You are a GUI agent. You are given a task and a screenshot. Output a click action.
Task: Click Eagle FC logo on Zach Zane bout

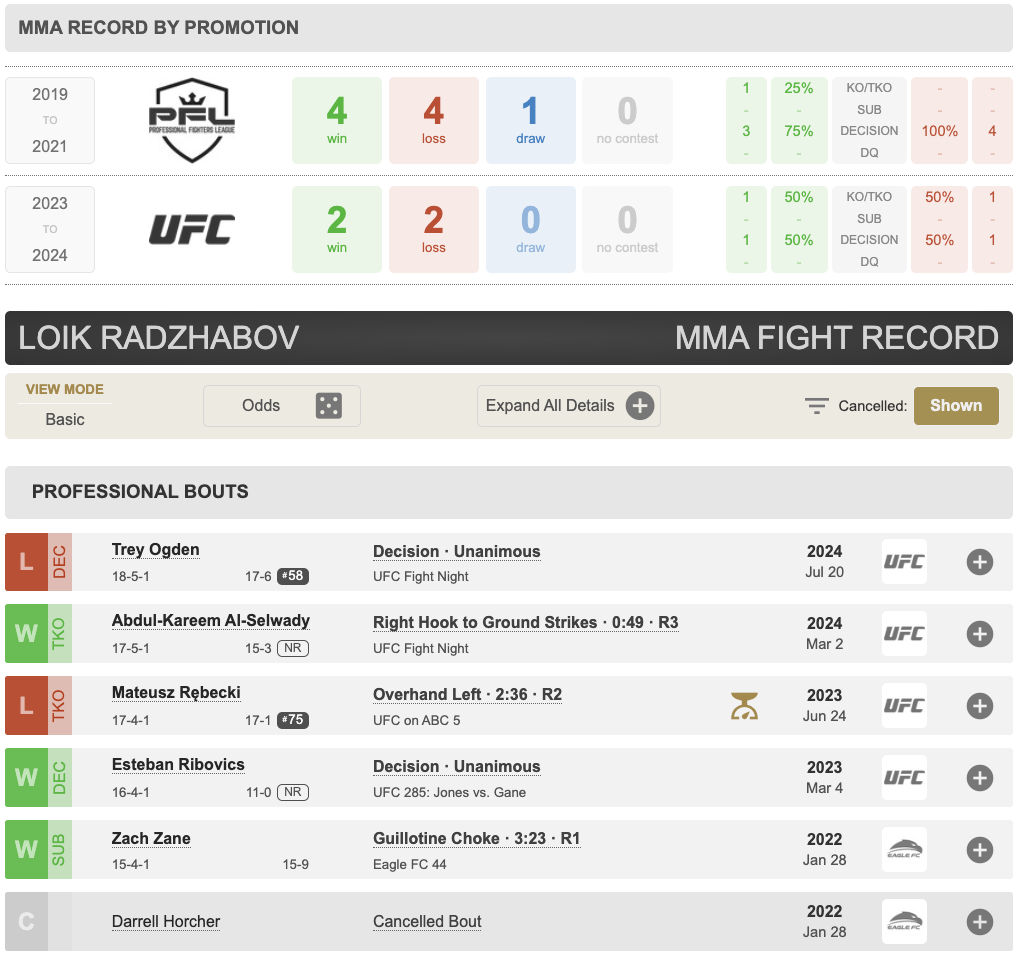pyautogui.click(x=904, y=850)
